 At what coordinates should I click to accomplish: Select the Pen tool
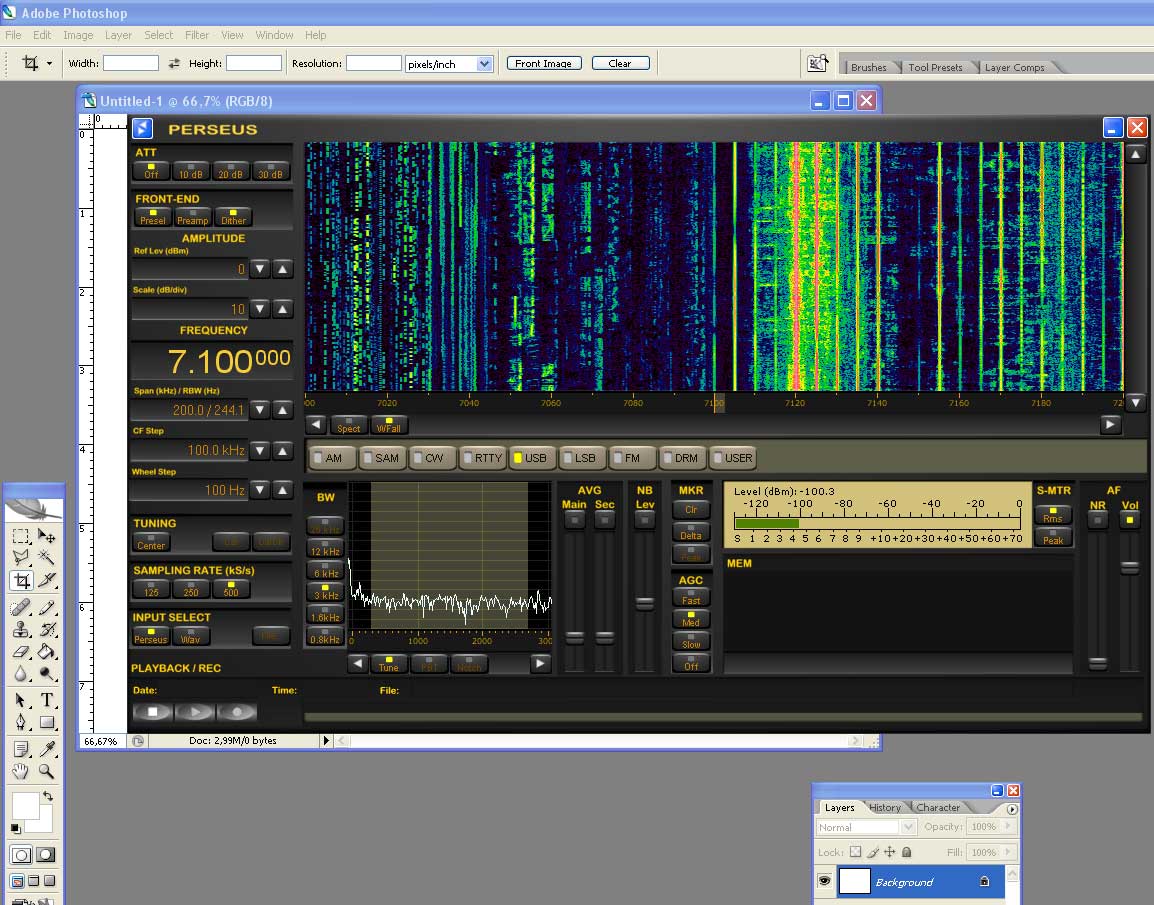(x=21, y=722)
